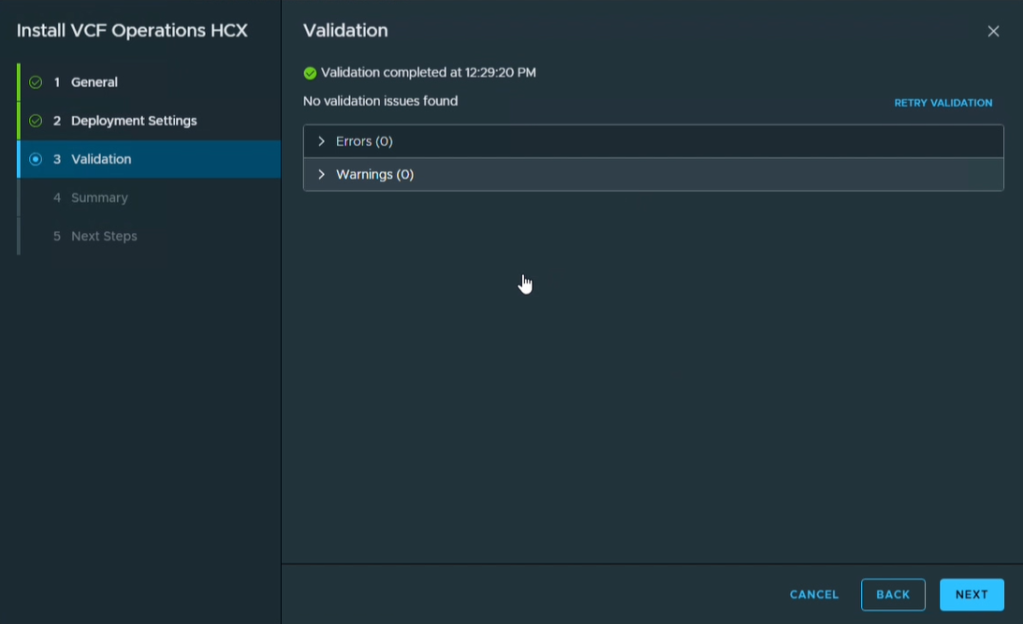Click the "Errors (0)" label
This screenshot has height=624, width=1023.
pyautogui.click(x=364, y=141)
